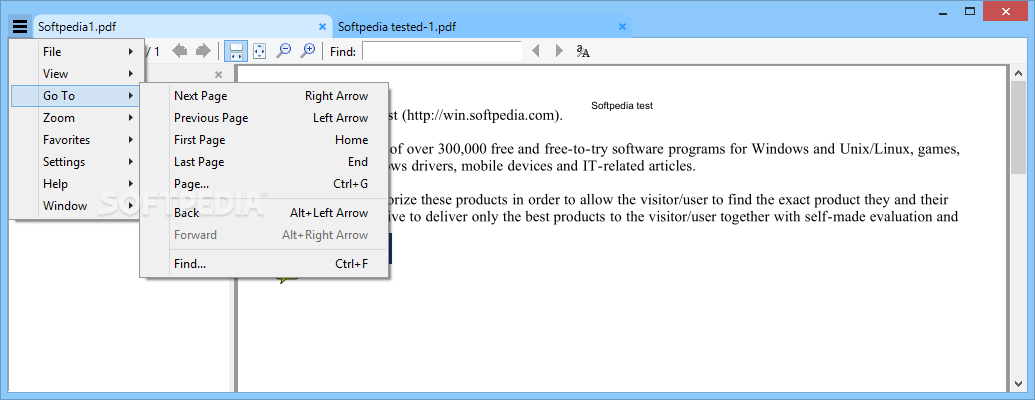Viewport: 1035px width, 400px height.
Task: Close the Softpedia tested-1.pdf tab
Action: coord(622,27)
